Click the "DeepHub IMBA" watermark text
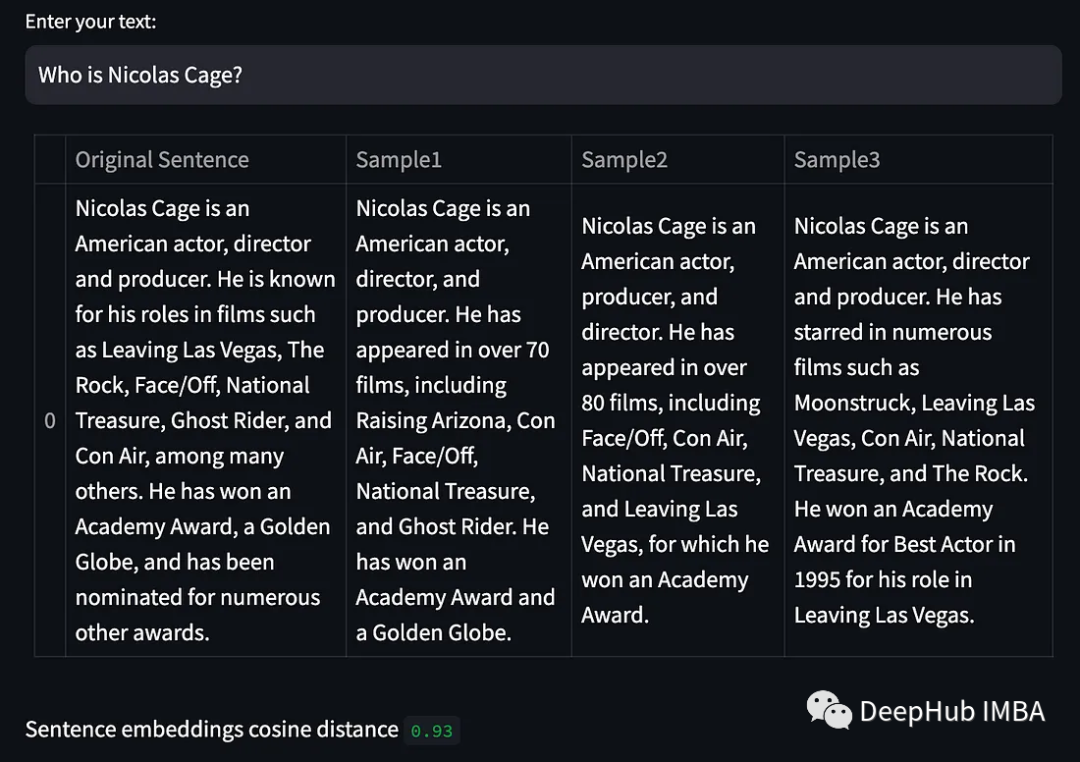This screenshot has height=762, width=1080. tap(952, 711)
